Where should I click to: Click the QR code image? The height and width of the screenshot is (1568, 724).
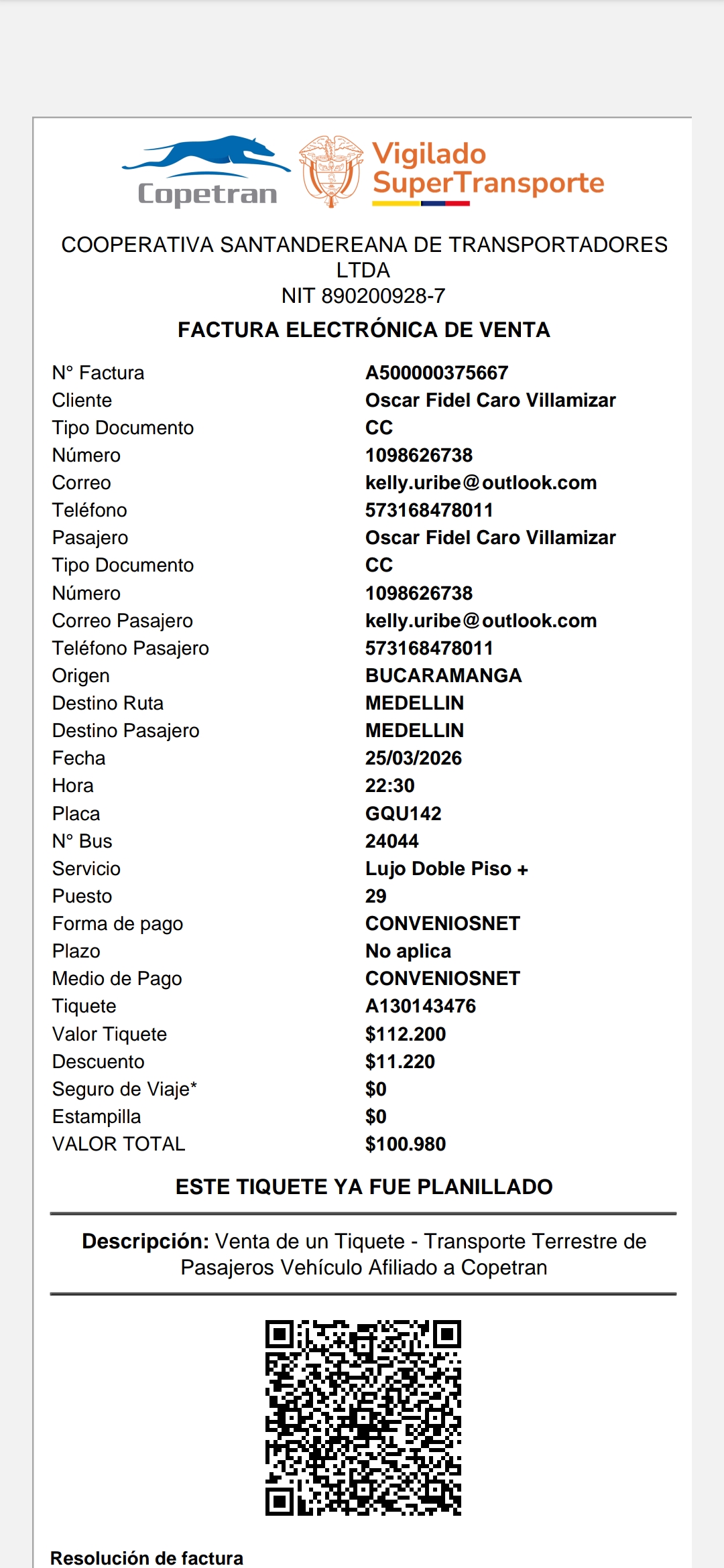(x=363, y=1417)
